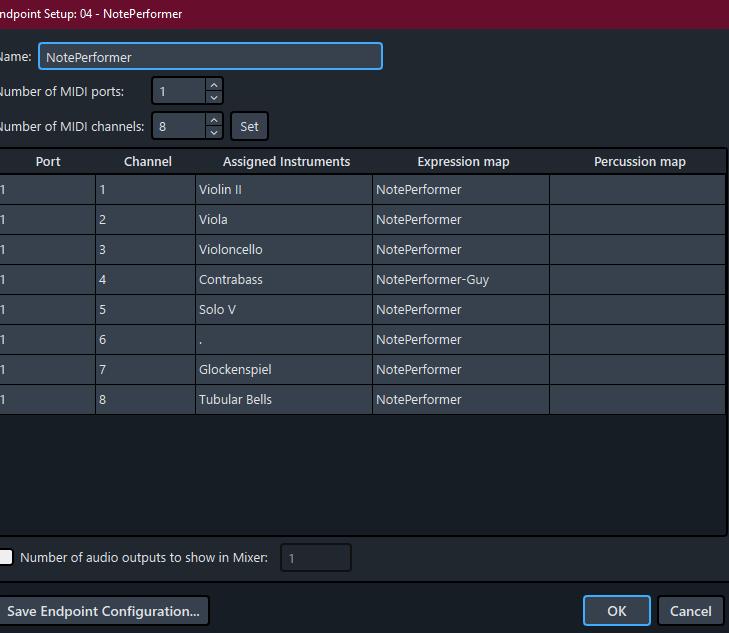Image resolution: width=729 pixels, height=633 pixels.
Task: Increase the number of MIDI ports
Action: pyautogui.click(x=214, y=85)
